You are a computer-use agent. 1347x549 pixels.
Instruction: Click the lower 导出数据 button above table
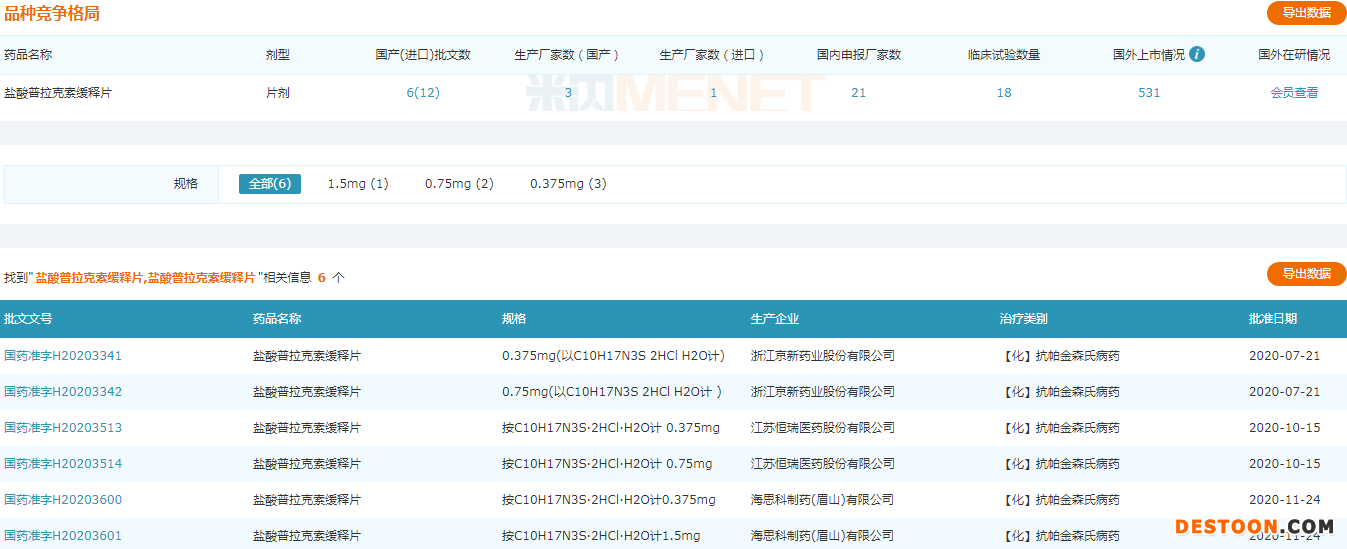tap(1306, 274)
